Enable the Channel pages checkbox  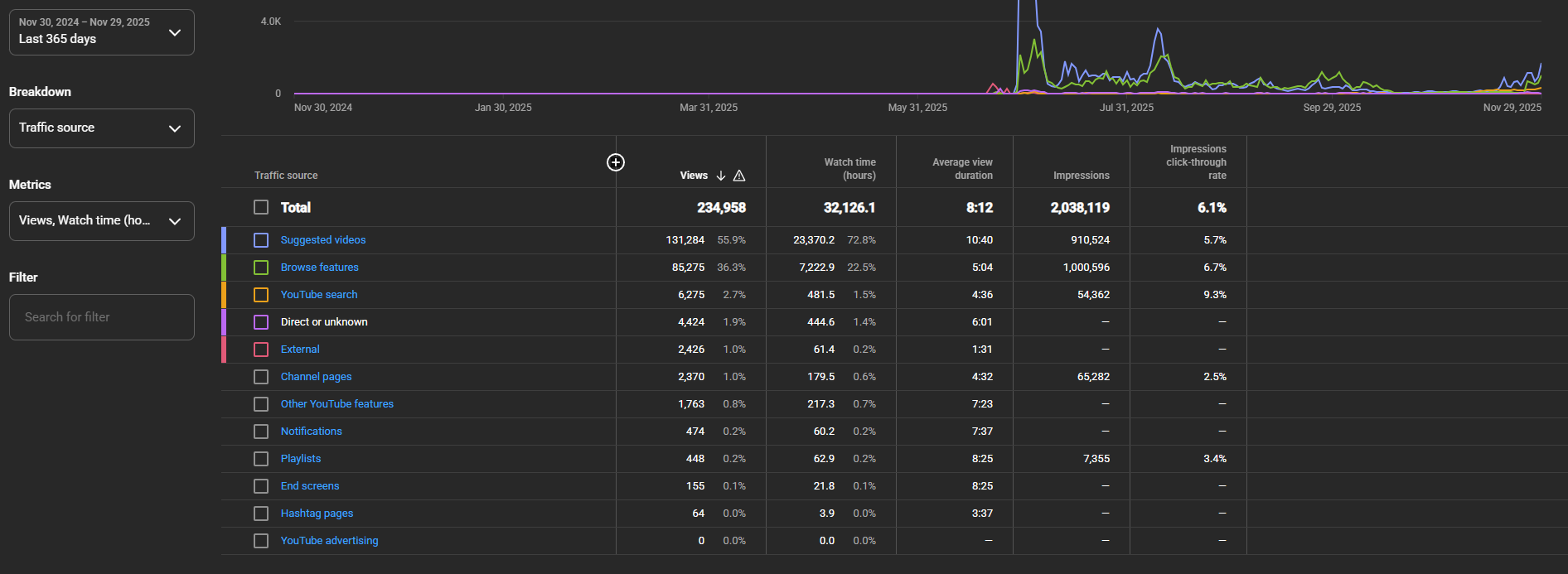tap(261, 377)
